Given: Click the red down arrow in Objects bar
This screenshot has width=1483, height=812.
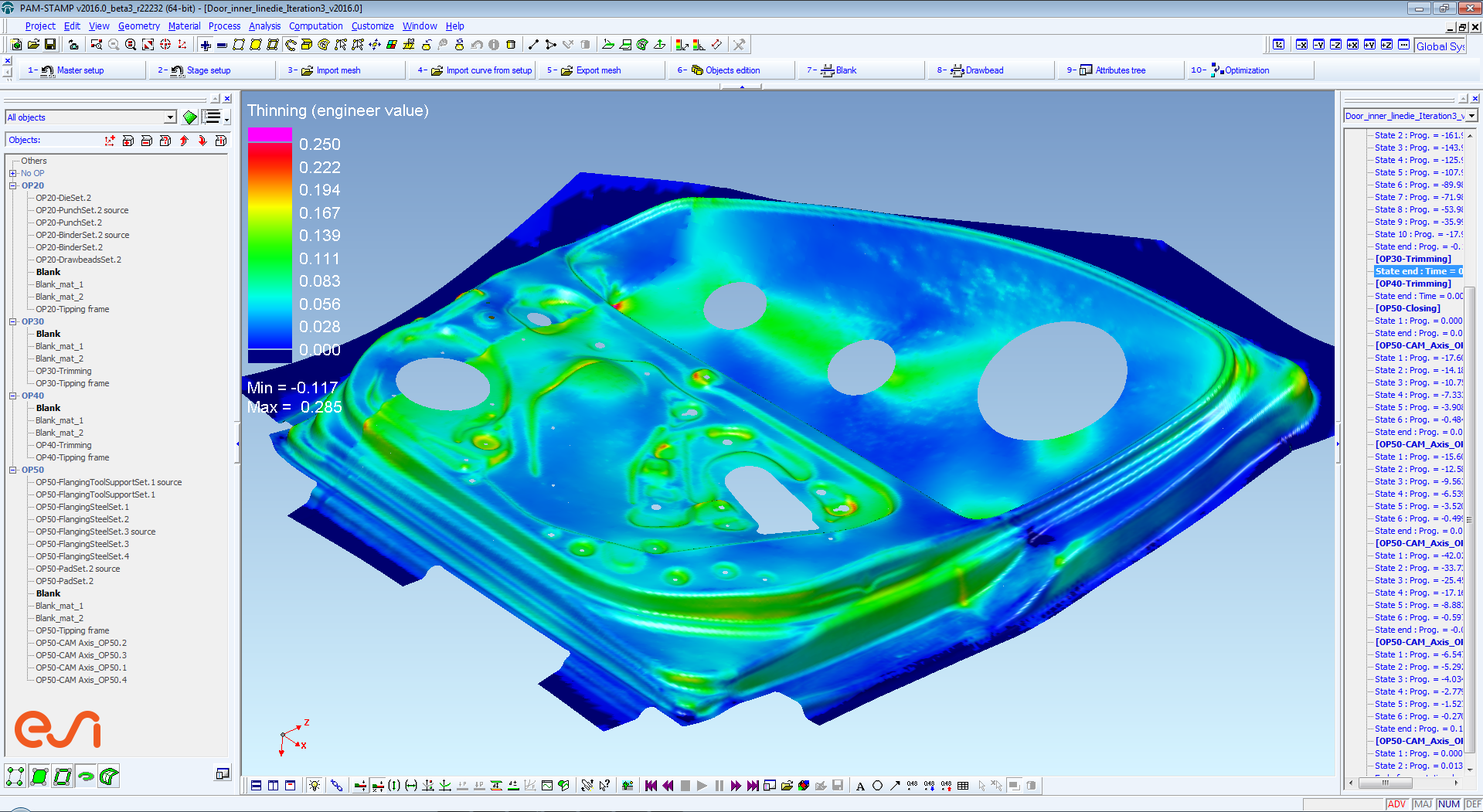Looking at the screenshot, I should (x=202, y=141).
